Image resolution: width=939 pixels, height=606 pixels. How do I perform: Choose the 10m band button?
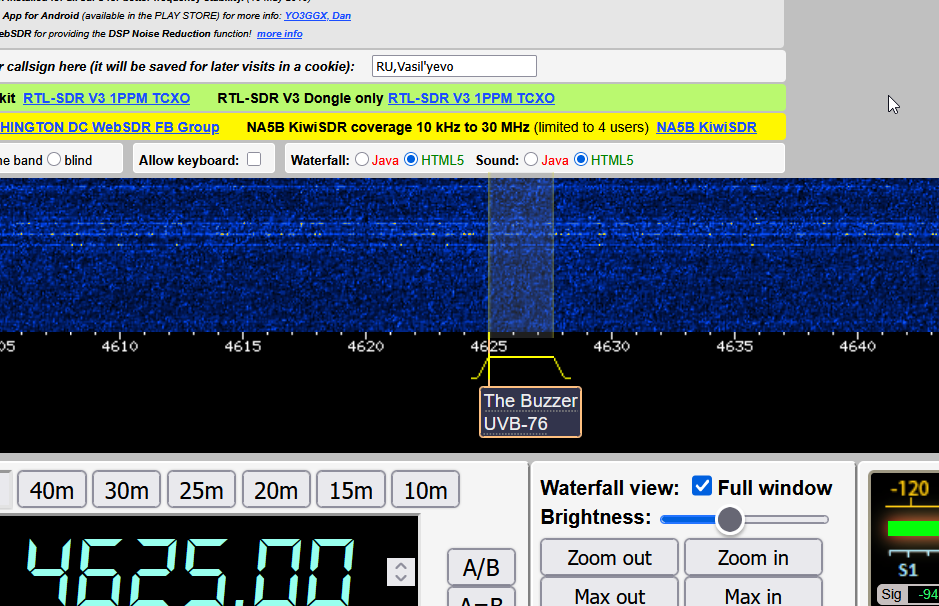tap(425, 490)
